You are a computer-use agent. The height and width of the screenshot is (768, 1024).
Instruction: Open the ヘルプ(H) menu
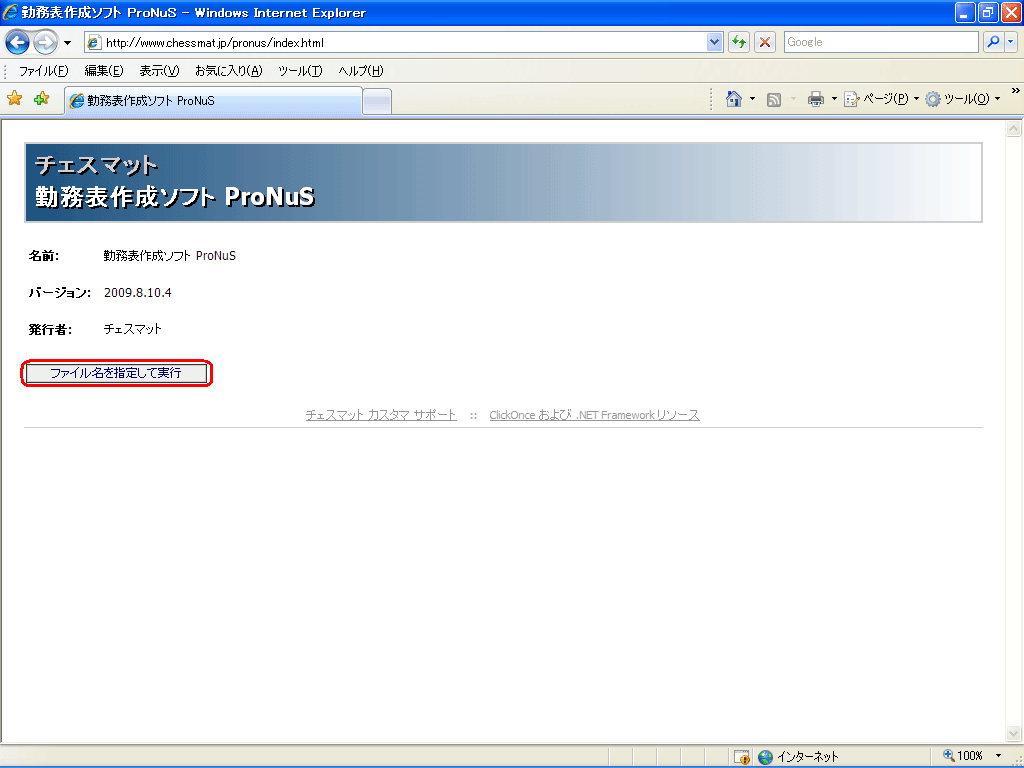360,71
